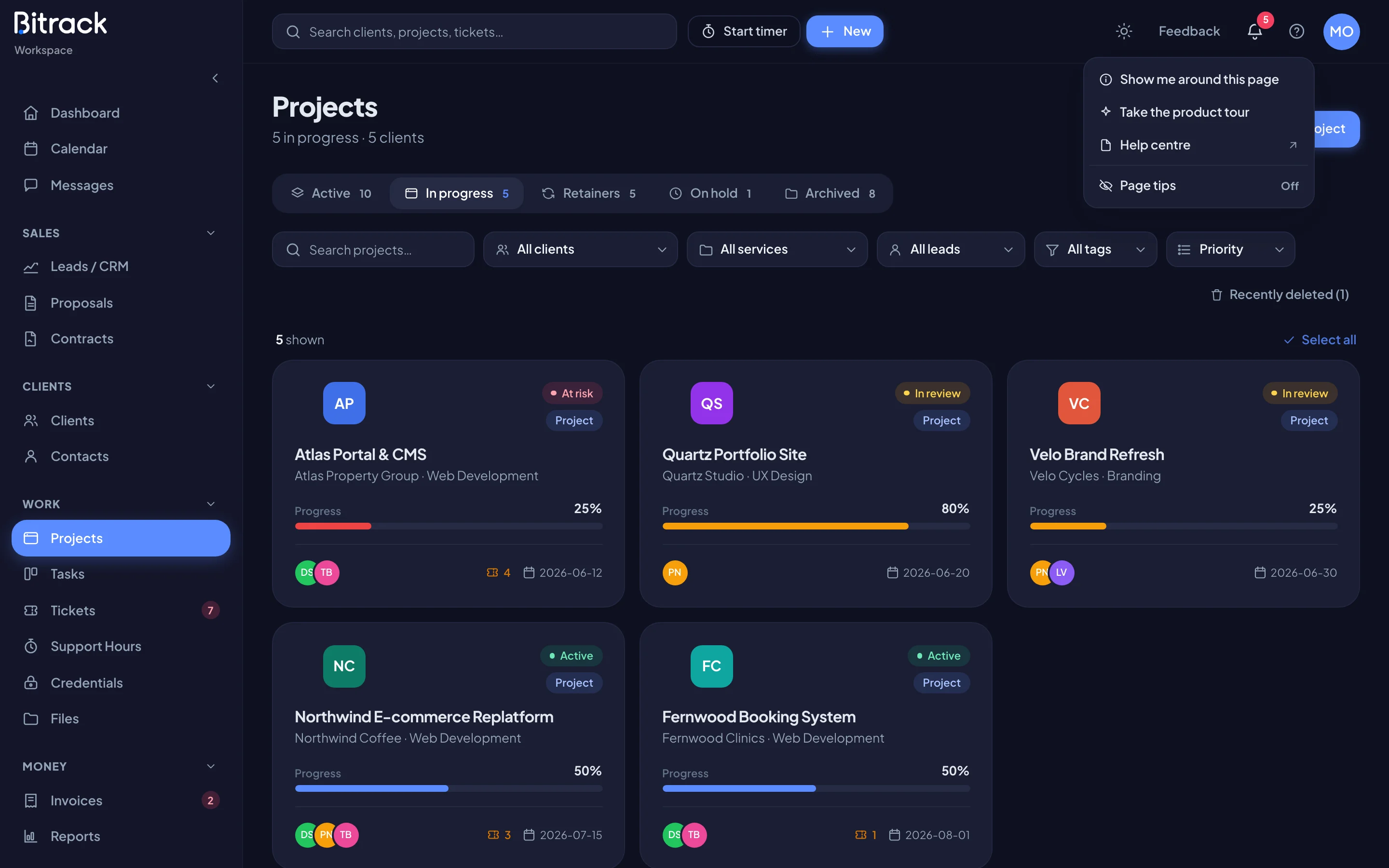This screenshot has width=1389, height=868.
Task: Click the VC avatar on Velo Brand card
Action: tap(1079, 403)
